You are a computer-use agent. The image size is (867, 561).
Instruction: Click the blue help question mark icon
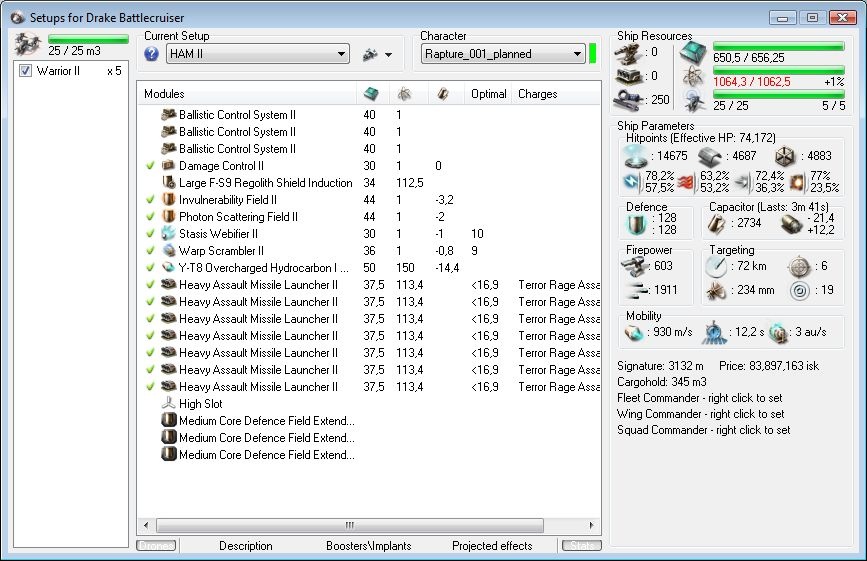pyautogui.click(x=152, y=54)
